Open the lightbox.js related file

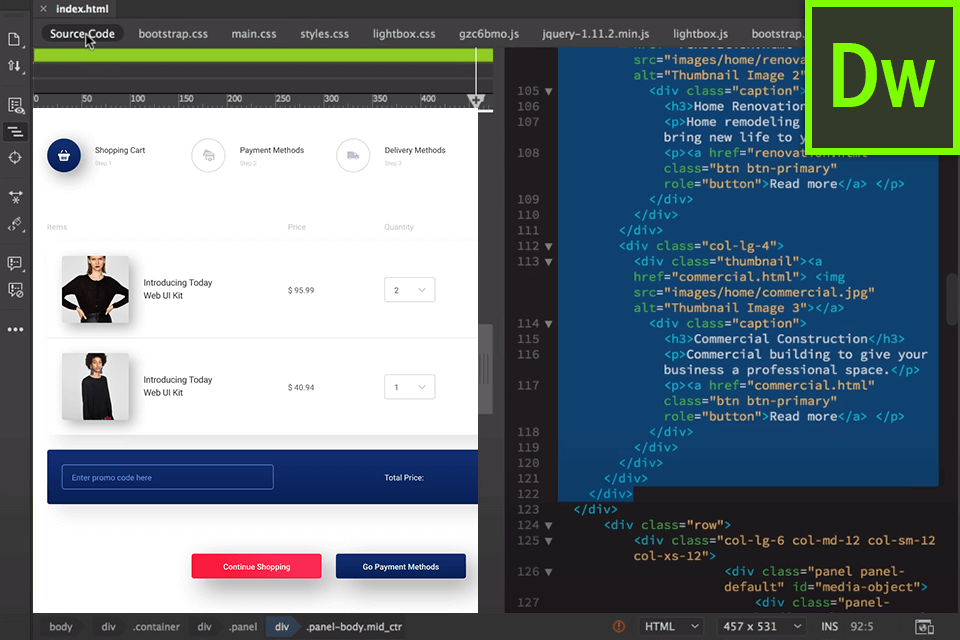pos(700,34)
